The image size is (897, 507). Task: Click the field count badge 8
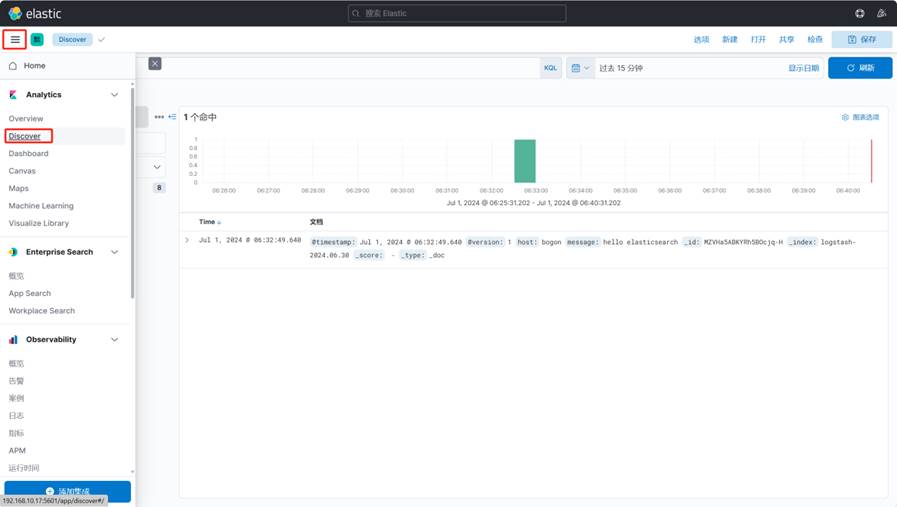tap(159, 188)
